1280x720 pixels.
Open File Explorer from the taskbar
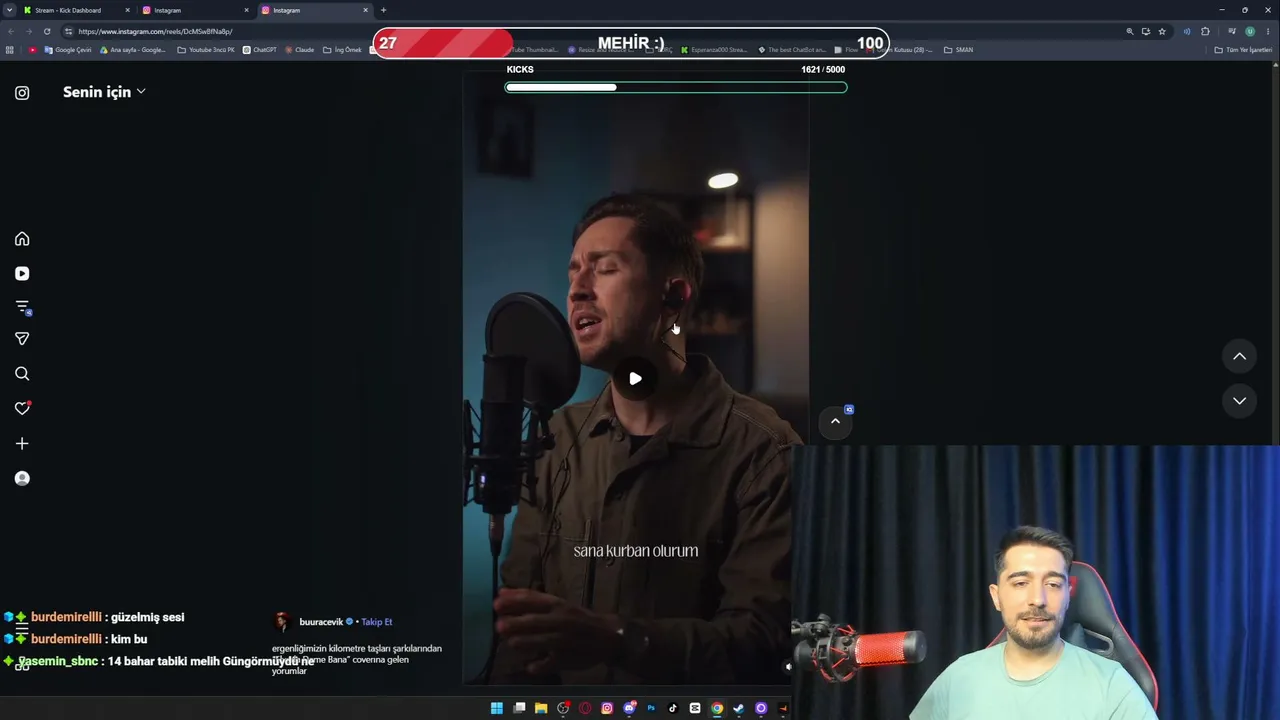click(541, 708)
